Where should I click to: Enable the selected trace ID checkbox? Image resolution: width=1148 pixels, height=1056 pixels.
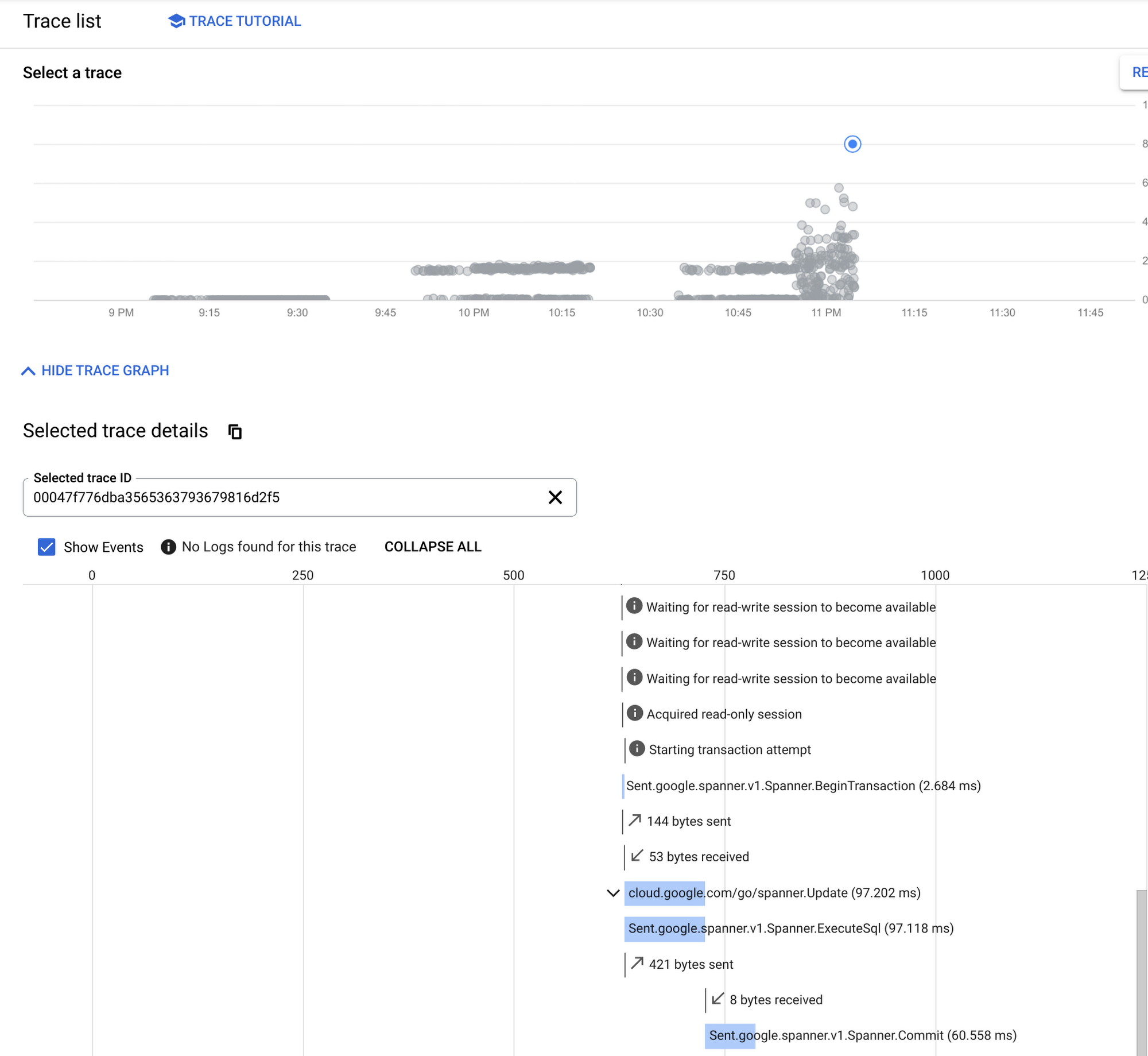point(47,547)
